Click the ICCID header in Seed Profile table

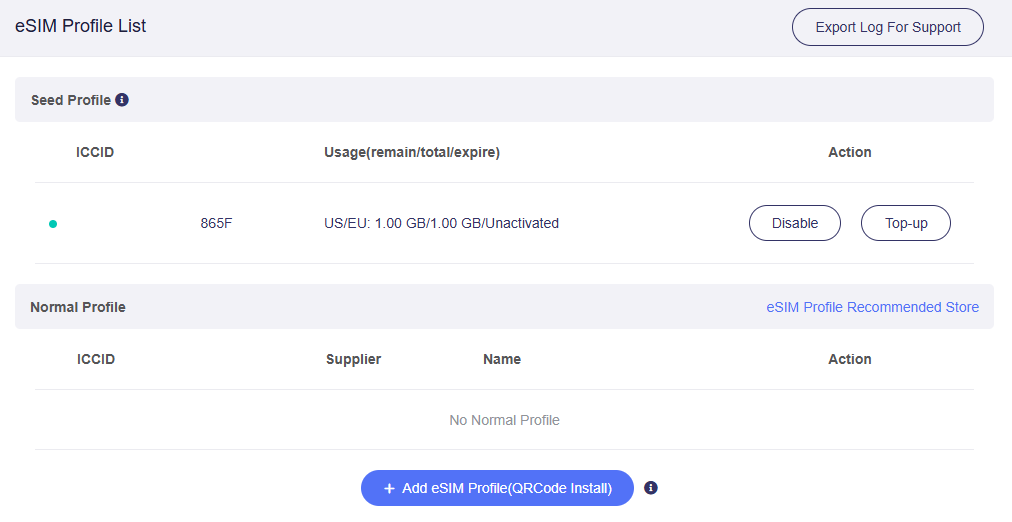[x=95, y=152]
